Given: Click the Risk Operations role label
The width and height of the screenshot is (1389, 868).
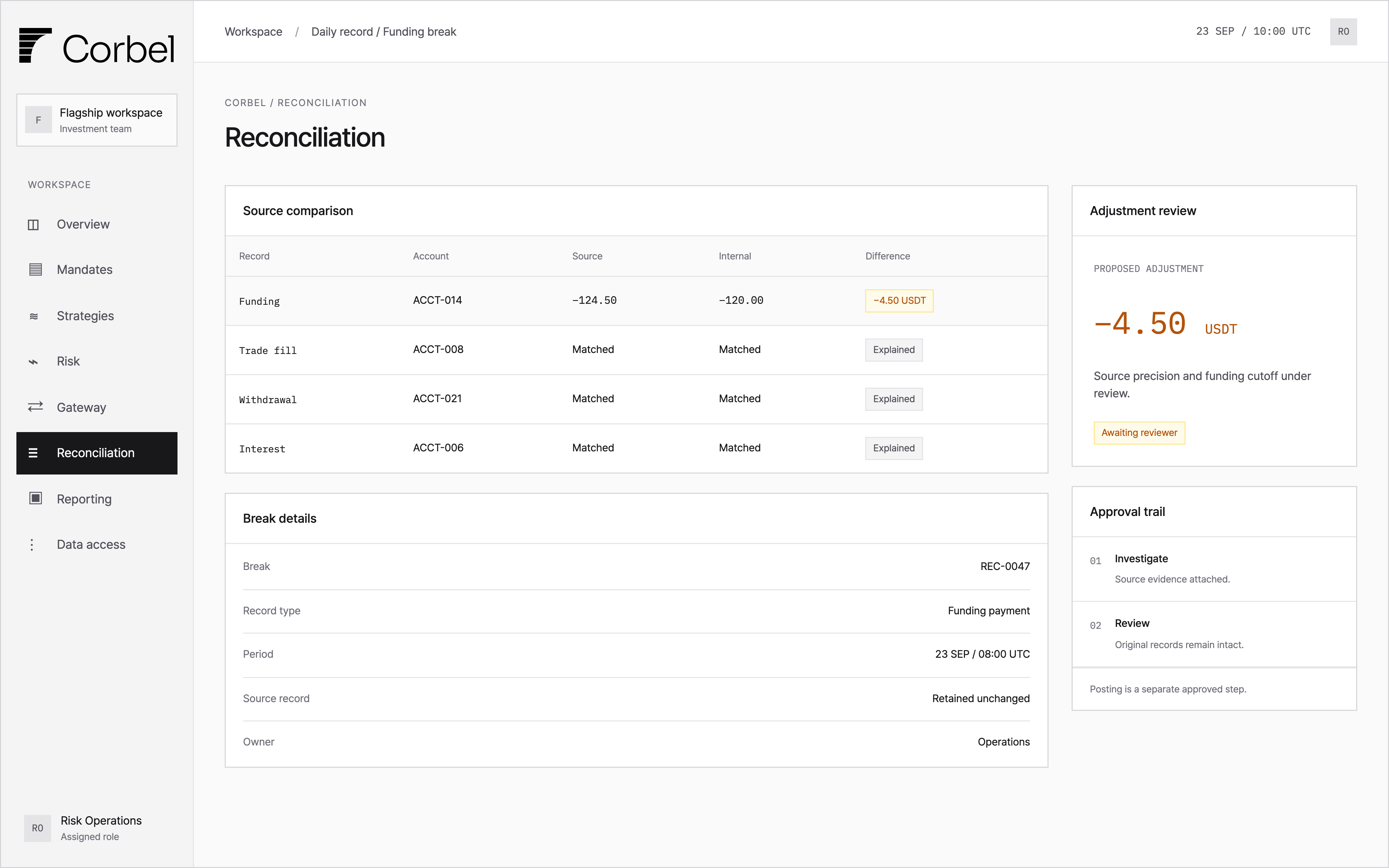Looking at the screenshot, I should click(x=101, y=821).
